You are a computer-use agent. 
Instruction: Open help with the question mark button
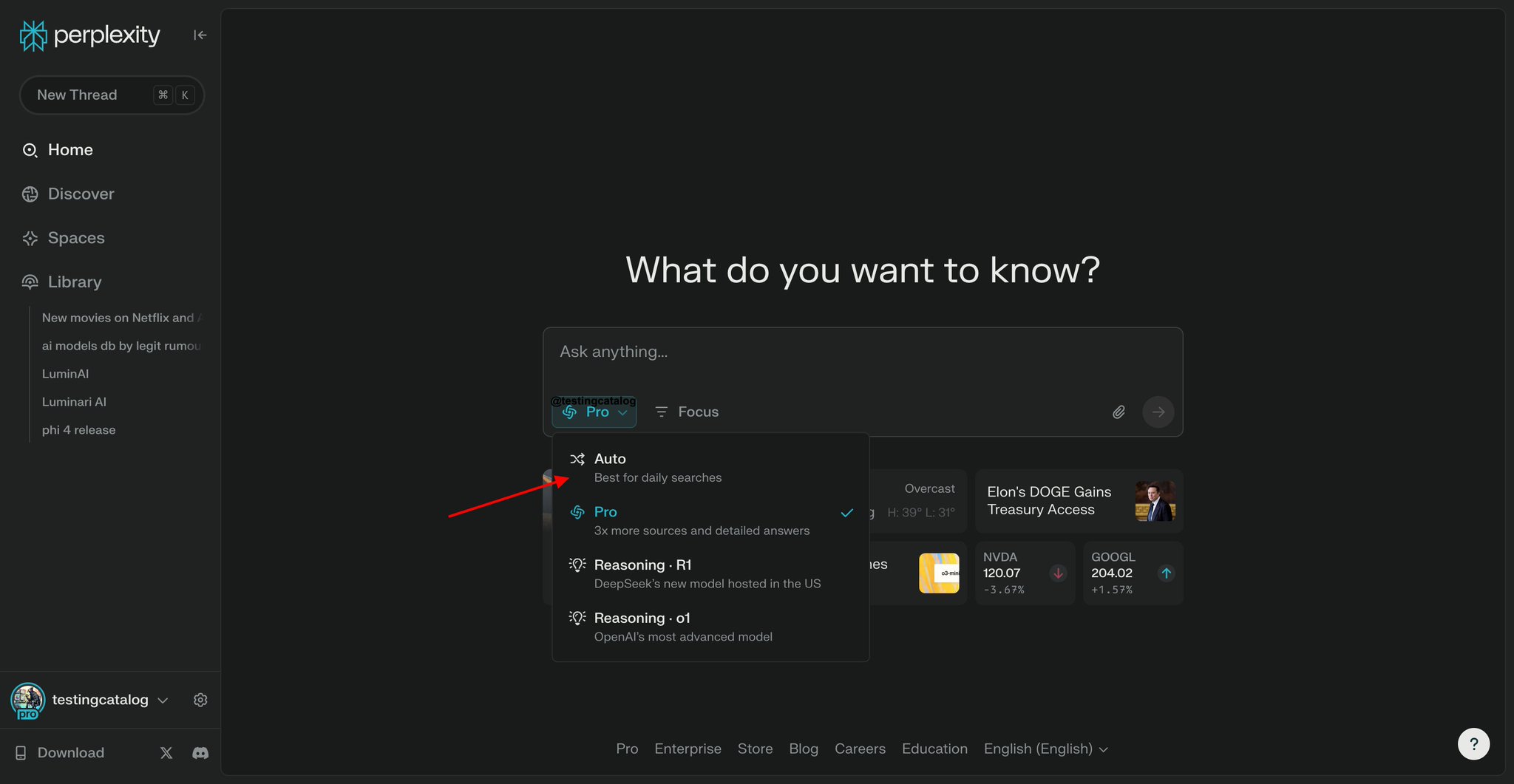coord(1473,744)
